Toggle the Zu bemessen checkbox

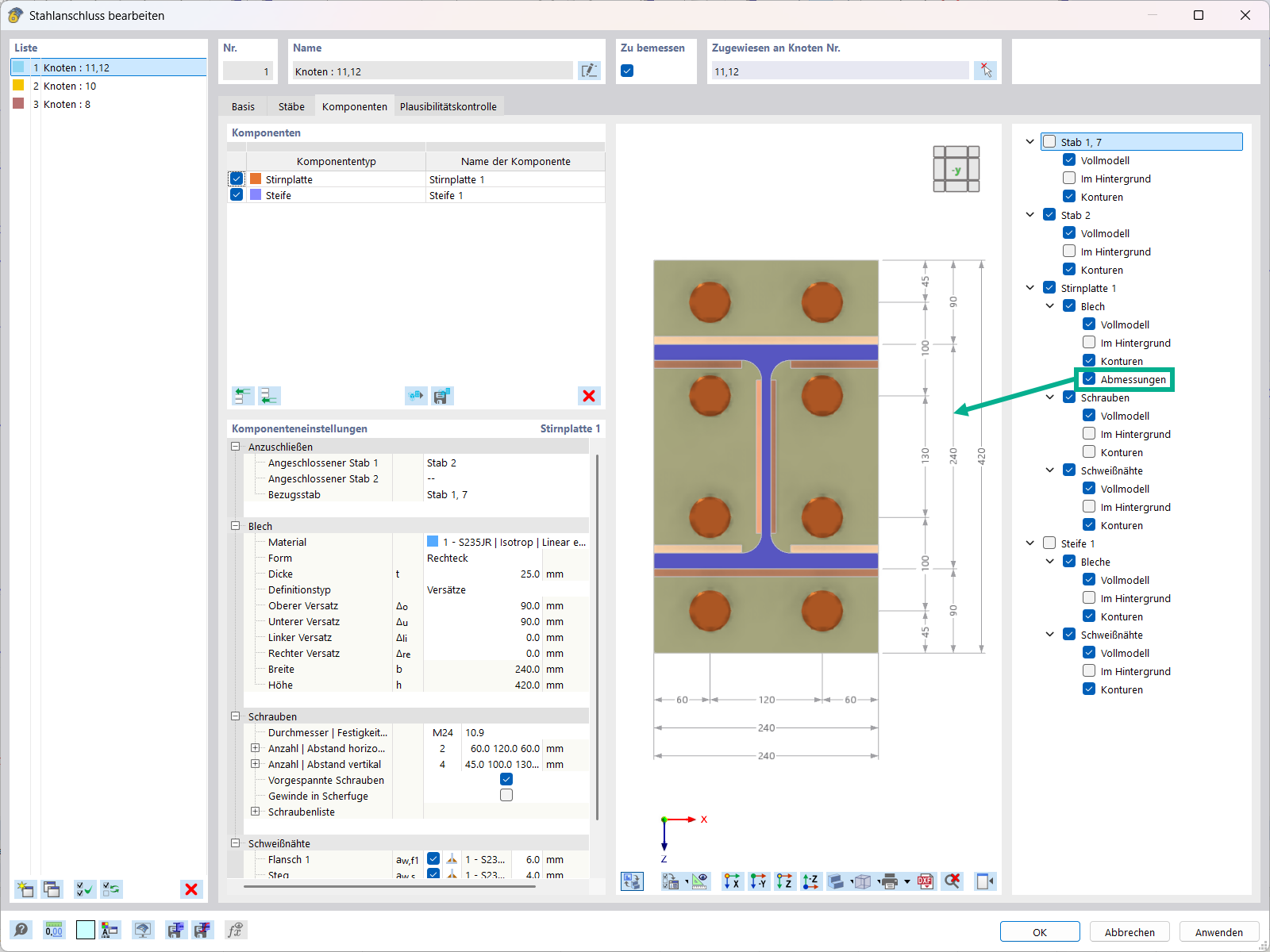[627, 71]
